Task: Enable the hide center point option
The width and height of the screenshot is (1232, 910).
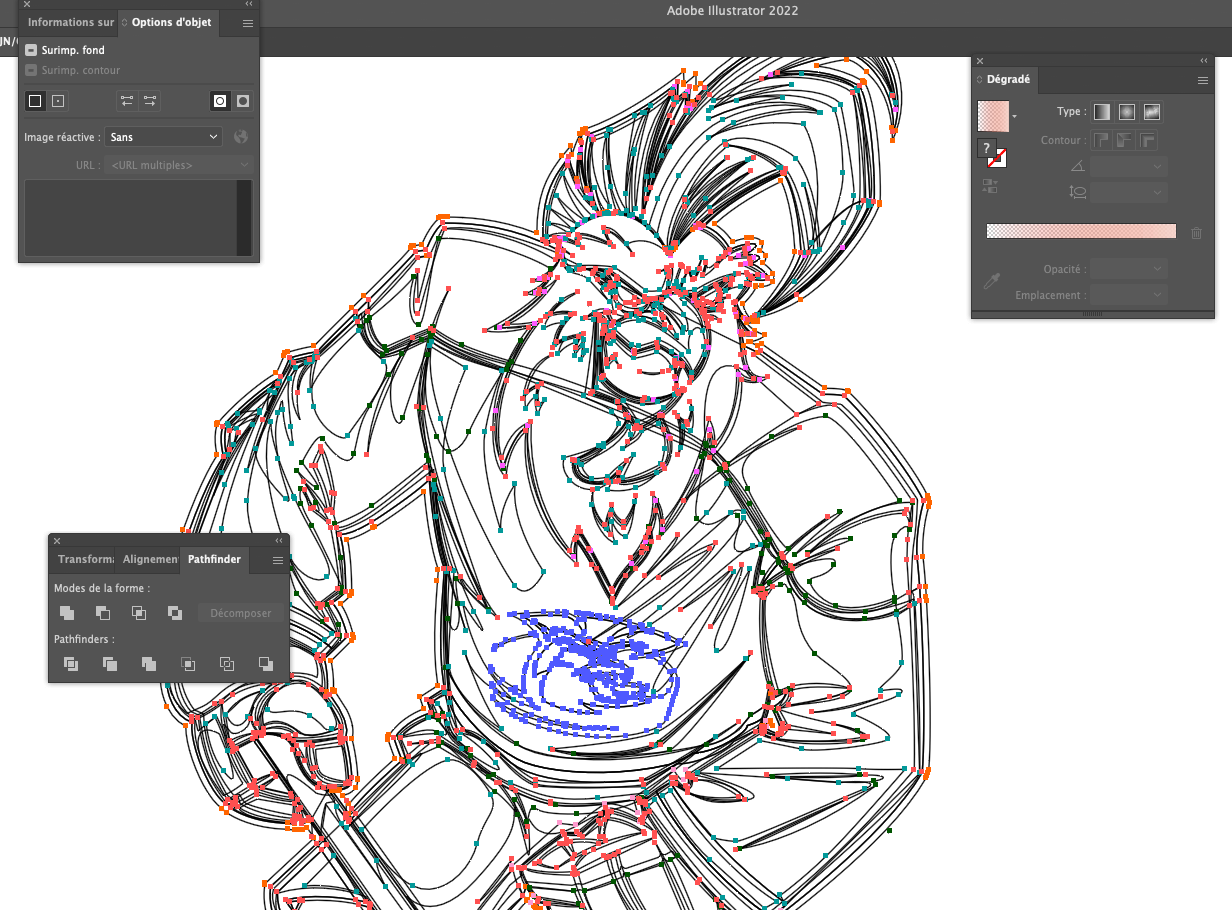Action: coord(35,101)
